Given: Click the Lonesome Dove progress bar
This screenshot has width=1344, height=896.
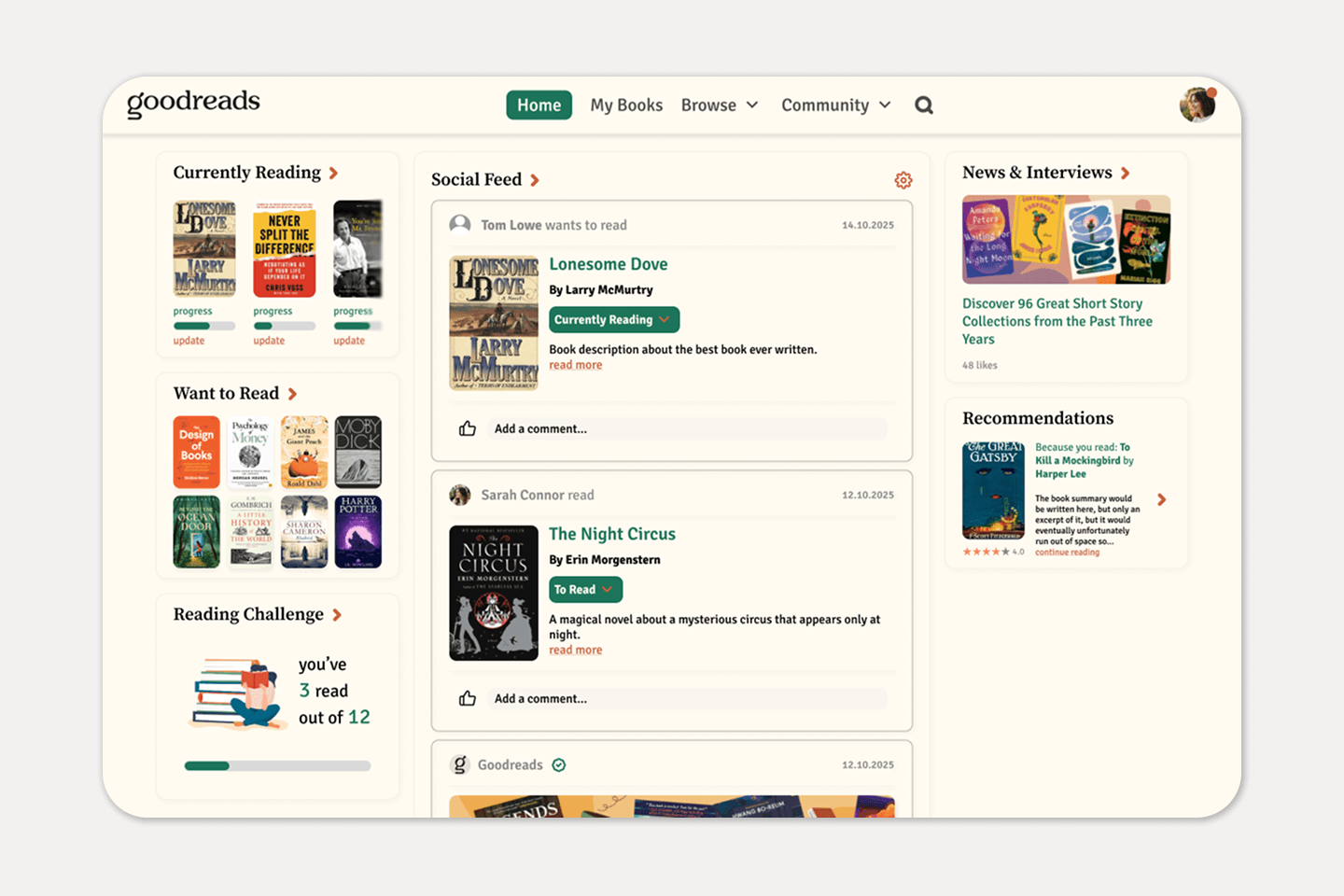Looking at the screenshot, I should pyautogui.click(x=204, y=326).
